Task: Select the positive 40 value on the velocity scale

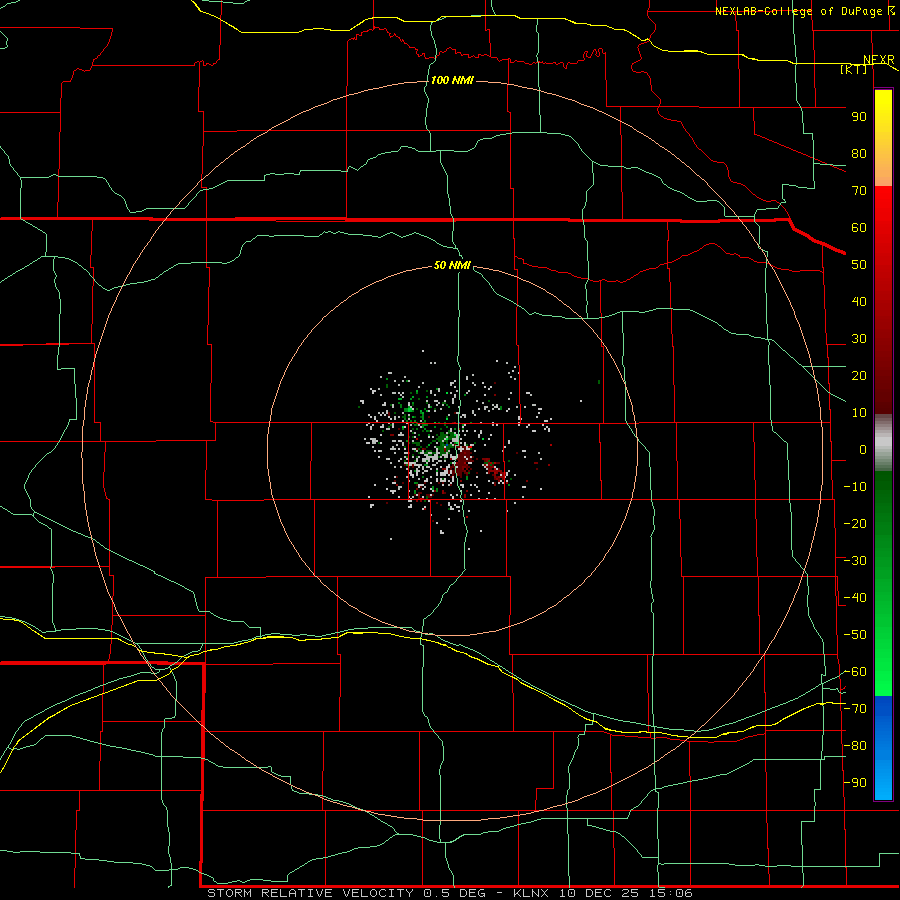Action: pos(859,301)
